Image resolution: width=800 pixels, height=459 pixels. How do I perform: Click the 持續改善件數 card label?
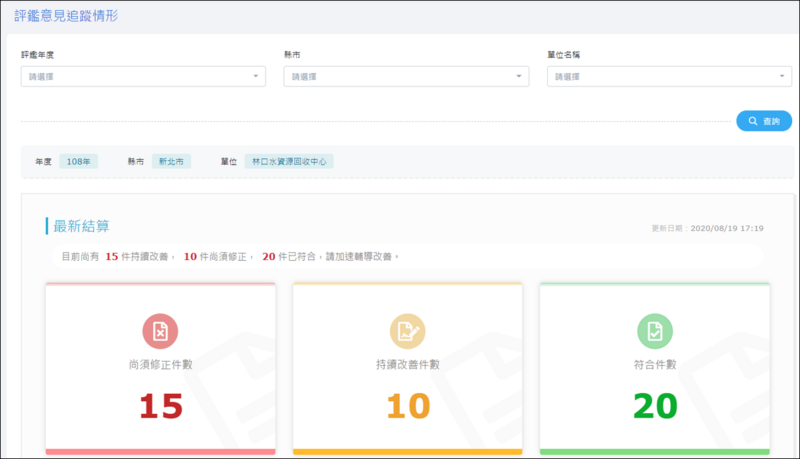(407, 366)
